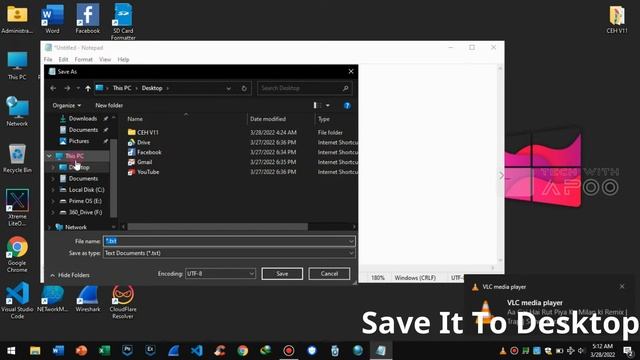
Task: Open Notepad's View menu
Action: point(105,60)
